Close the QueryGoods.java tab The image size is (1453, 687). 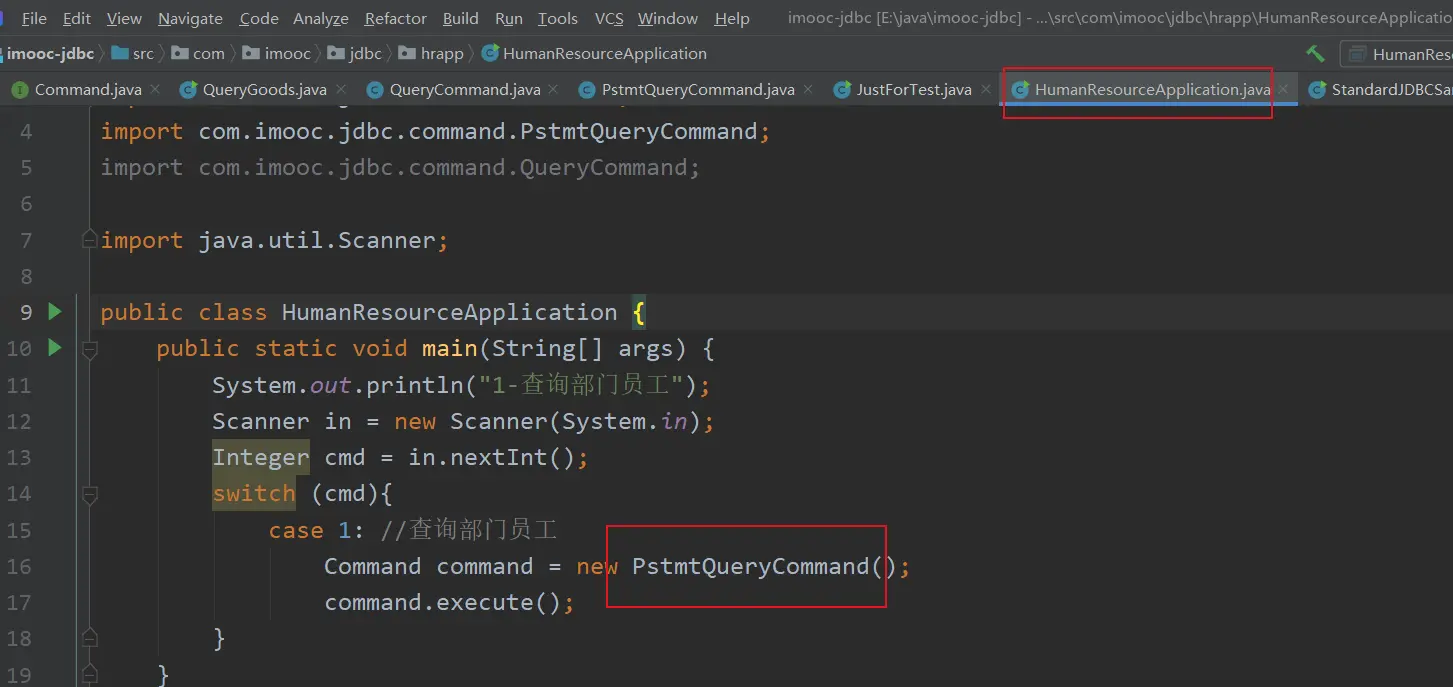click(341, 90)
